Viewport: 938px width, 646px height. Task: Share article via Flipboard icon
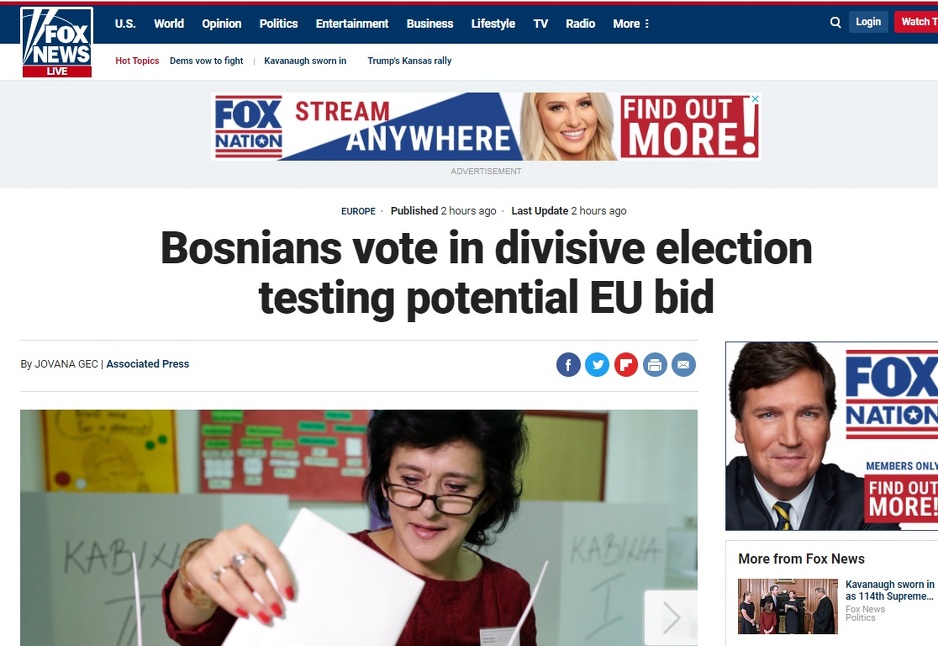click(x=626, y=364)
